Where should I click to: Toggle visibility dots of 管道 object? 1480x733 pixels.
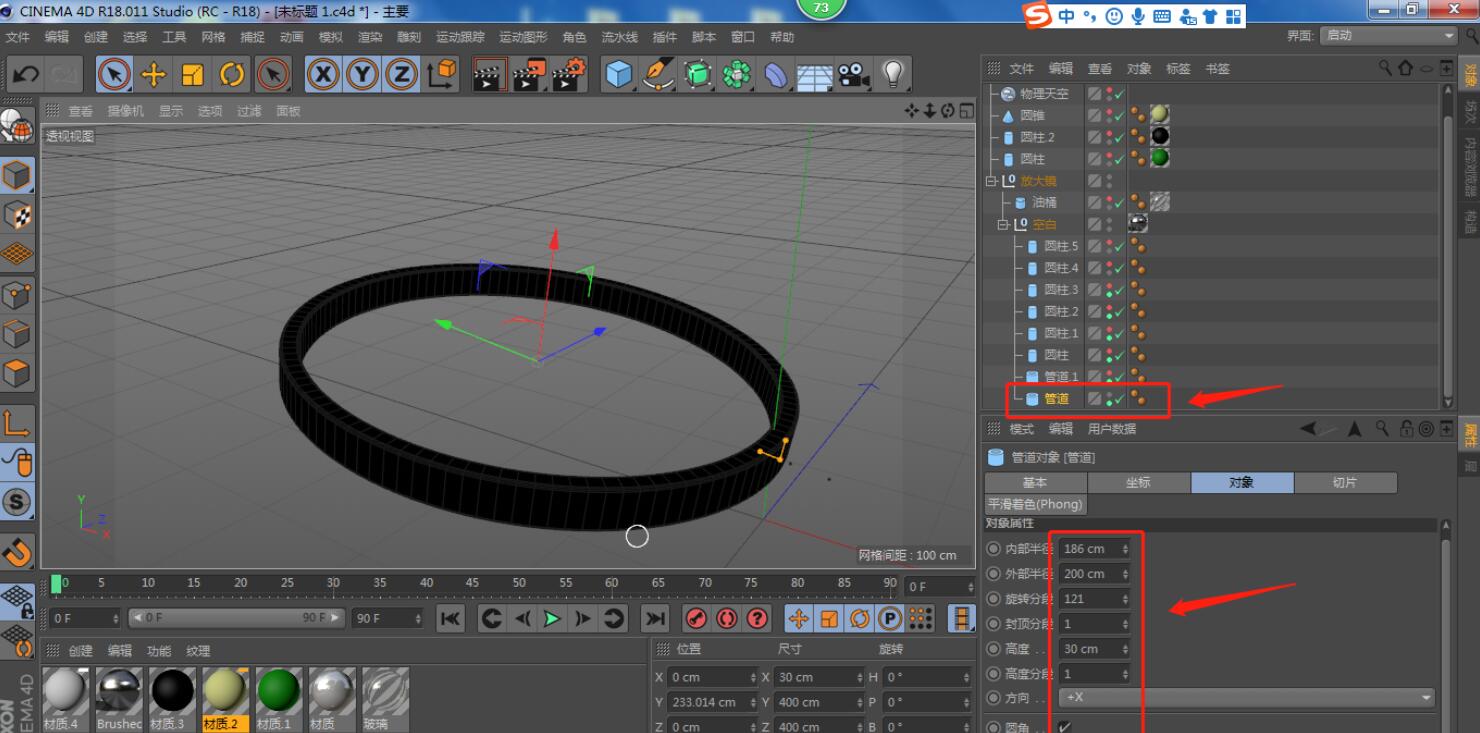[1109, 399]
